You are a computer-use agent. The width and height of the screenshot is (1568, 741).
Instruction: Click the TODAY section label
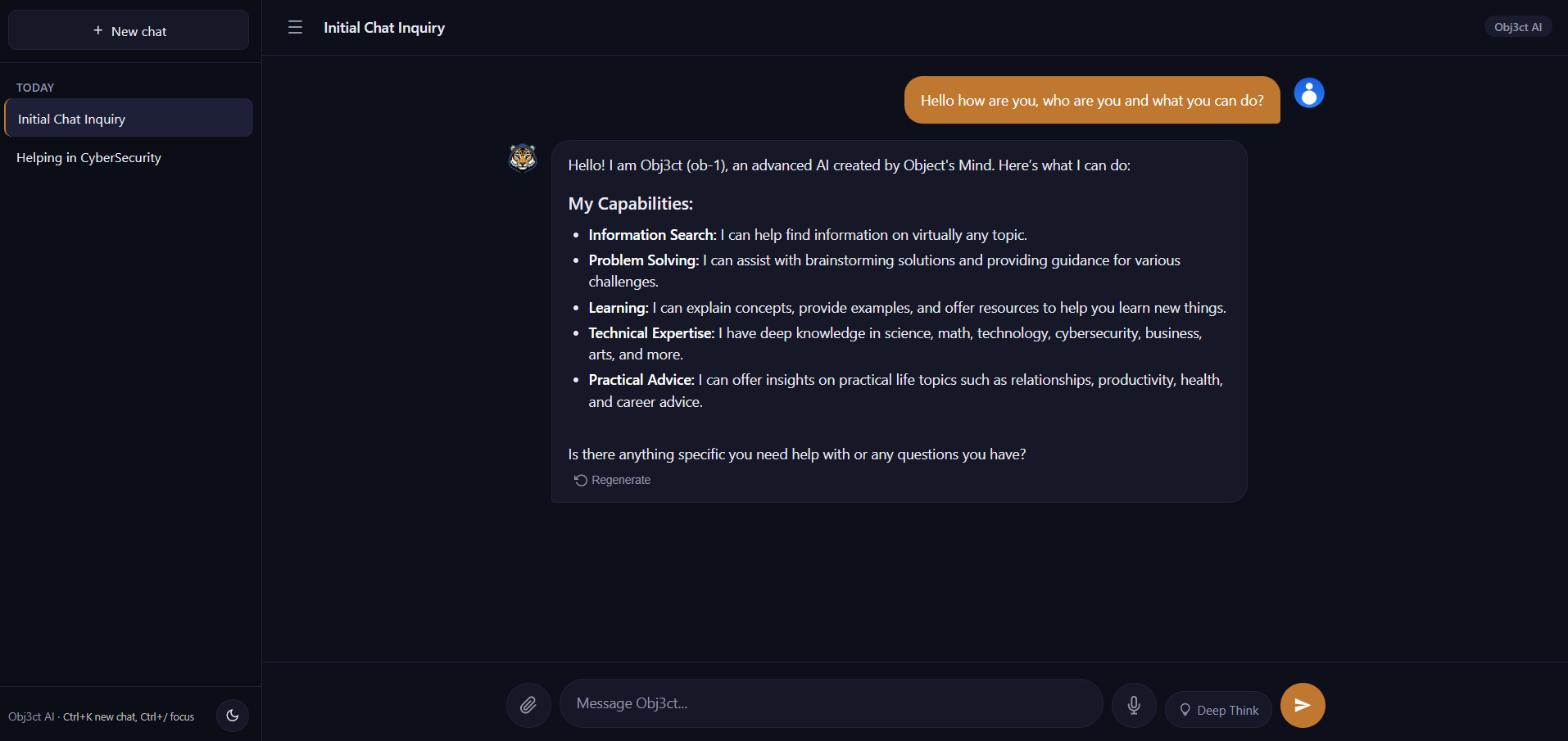click(x=35, y=88)
